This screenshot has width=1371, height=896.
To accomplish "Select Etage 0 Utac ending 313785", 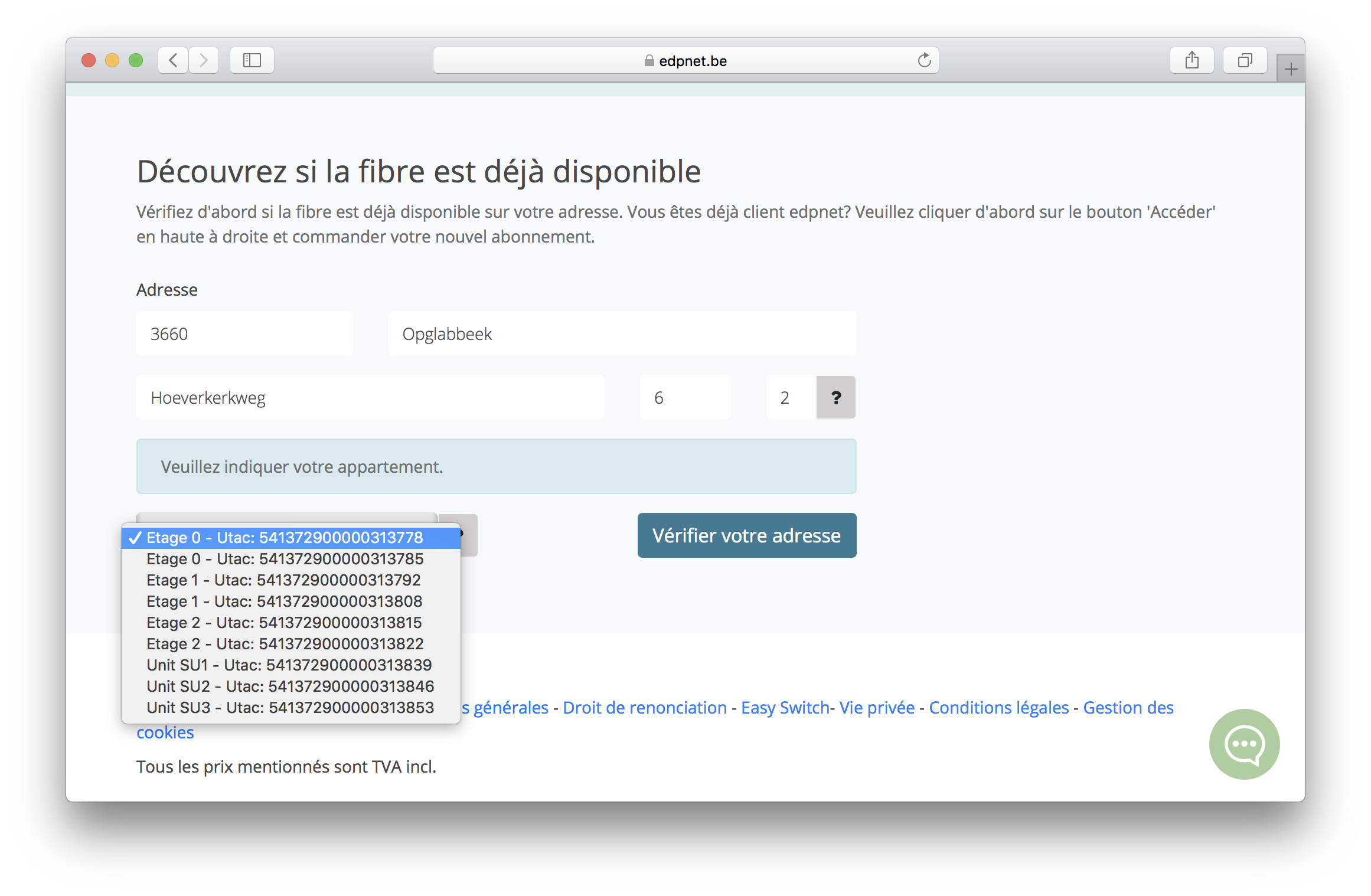I will coord(290,559).
